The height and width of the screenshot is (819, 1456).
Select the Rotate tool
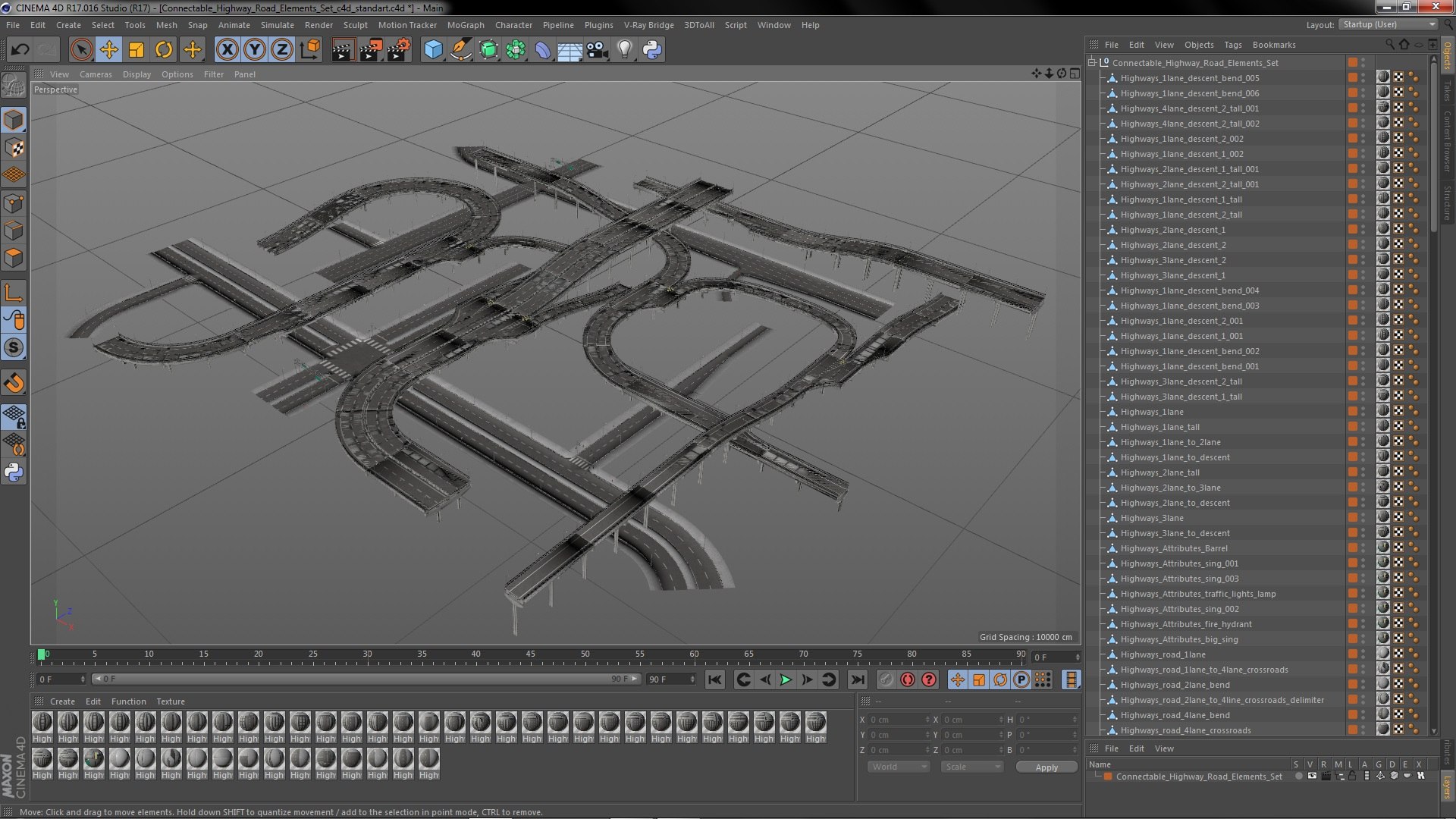164,50
